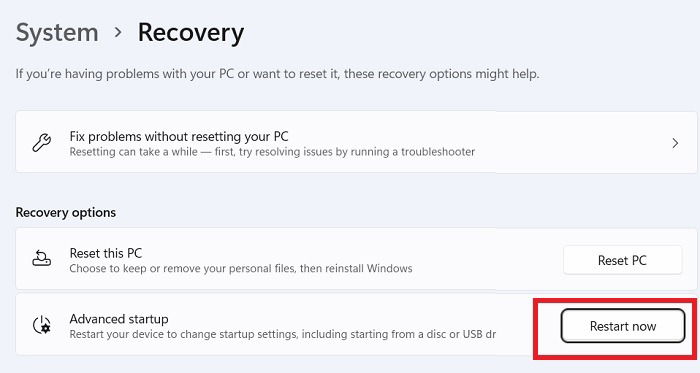Open the Fix problems chevron arrow
This screenshot has height=373, width=700.
click(675, 143)
